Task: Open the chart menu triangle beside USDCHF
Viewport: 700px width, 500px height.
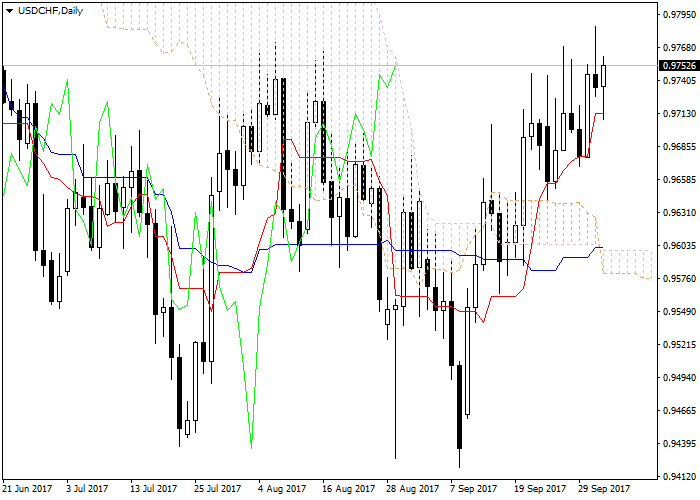Action: pyautogui.click(x=9, y=11)
